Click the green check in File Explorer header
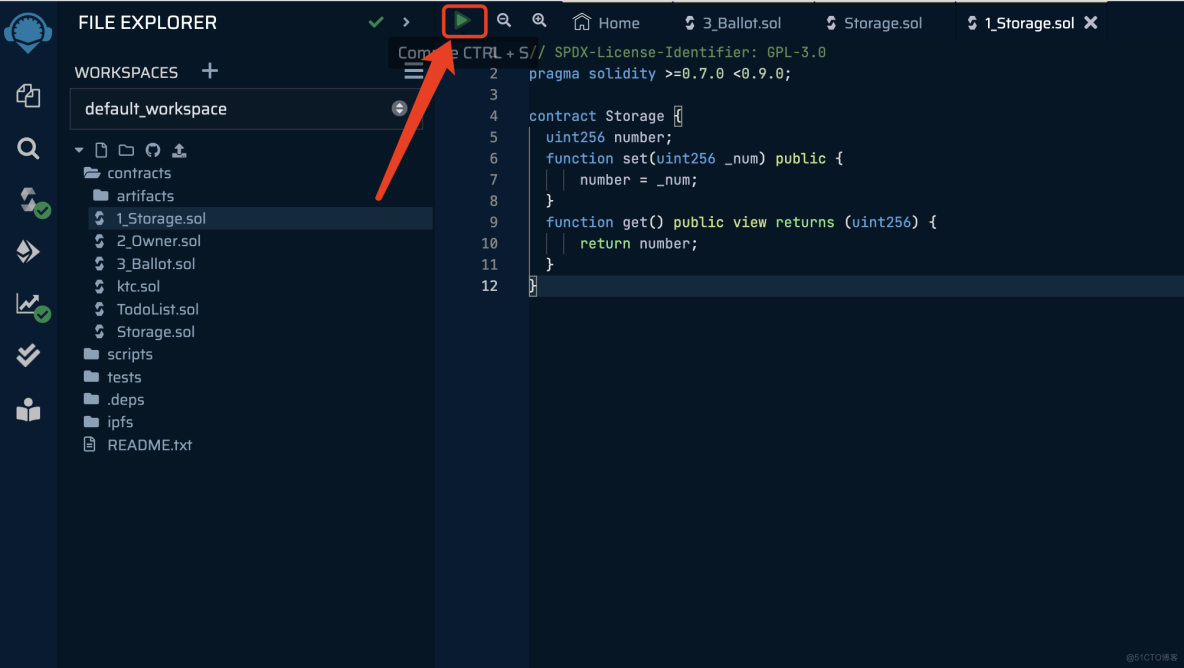The height and width of the screenshot is (668, 1184). [x=376, y=22]
